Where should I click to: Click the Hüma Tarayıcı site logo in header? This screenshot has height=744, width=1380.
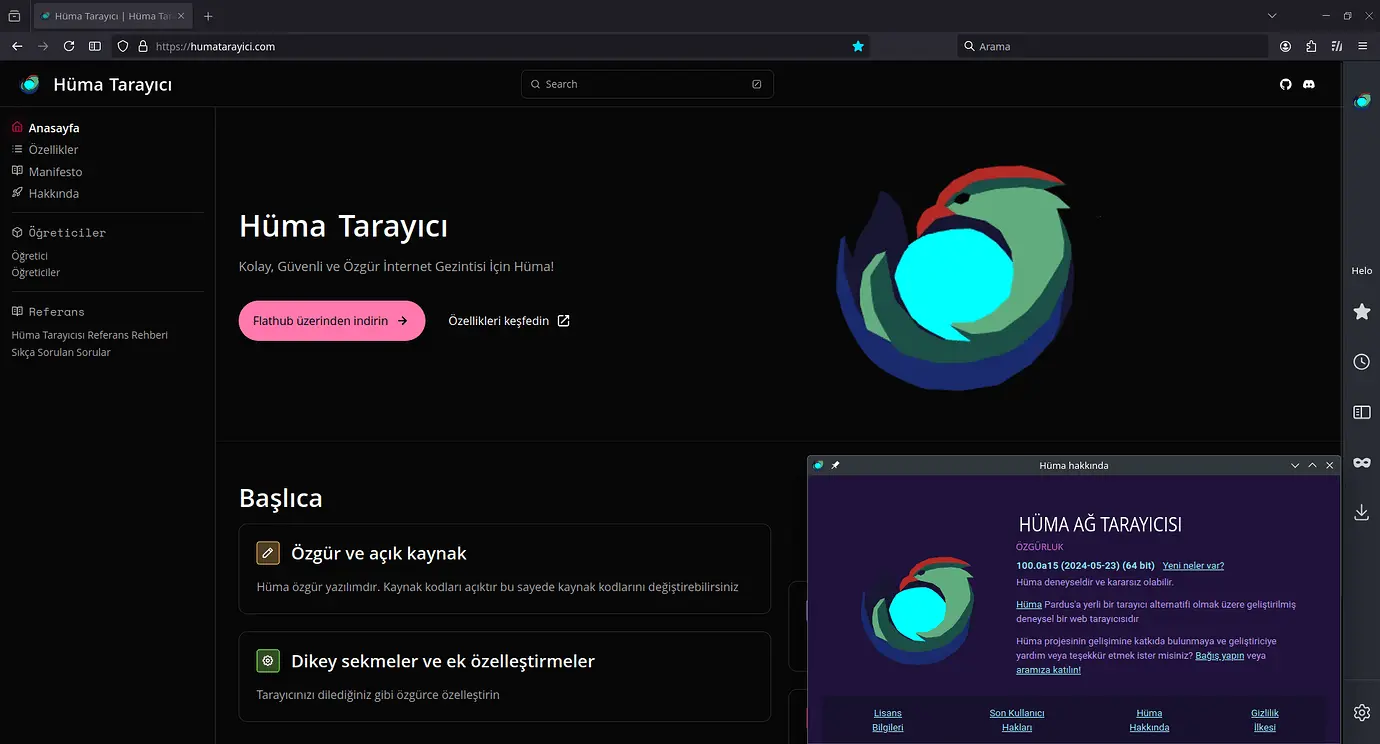point(96,84)
